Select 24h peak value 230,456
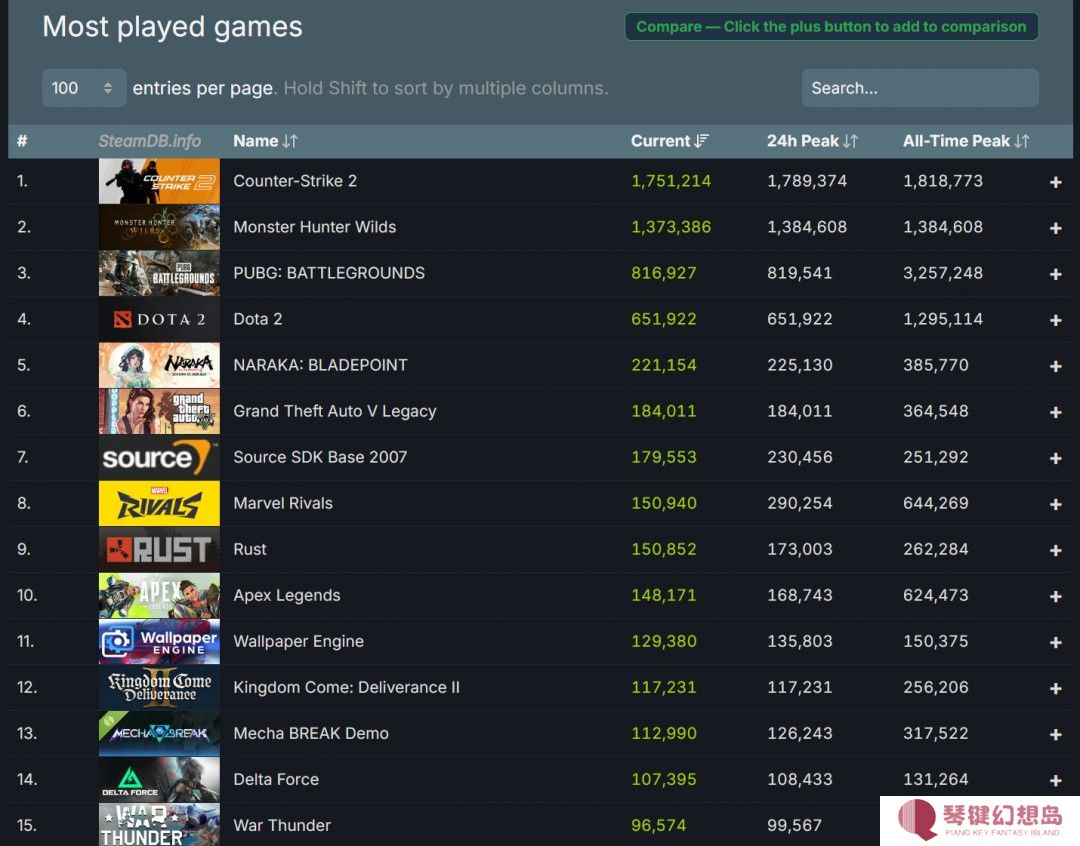The height and width of the screenshot is (846, 1080). pos(800,457)
